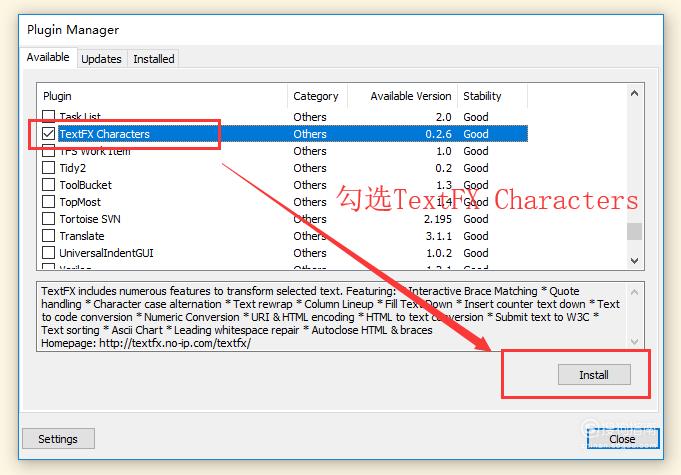This screenshot has height=475, width=681.
Task: Select the TopMost plugin name
Action: click(x=80, y=202)
